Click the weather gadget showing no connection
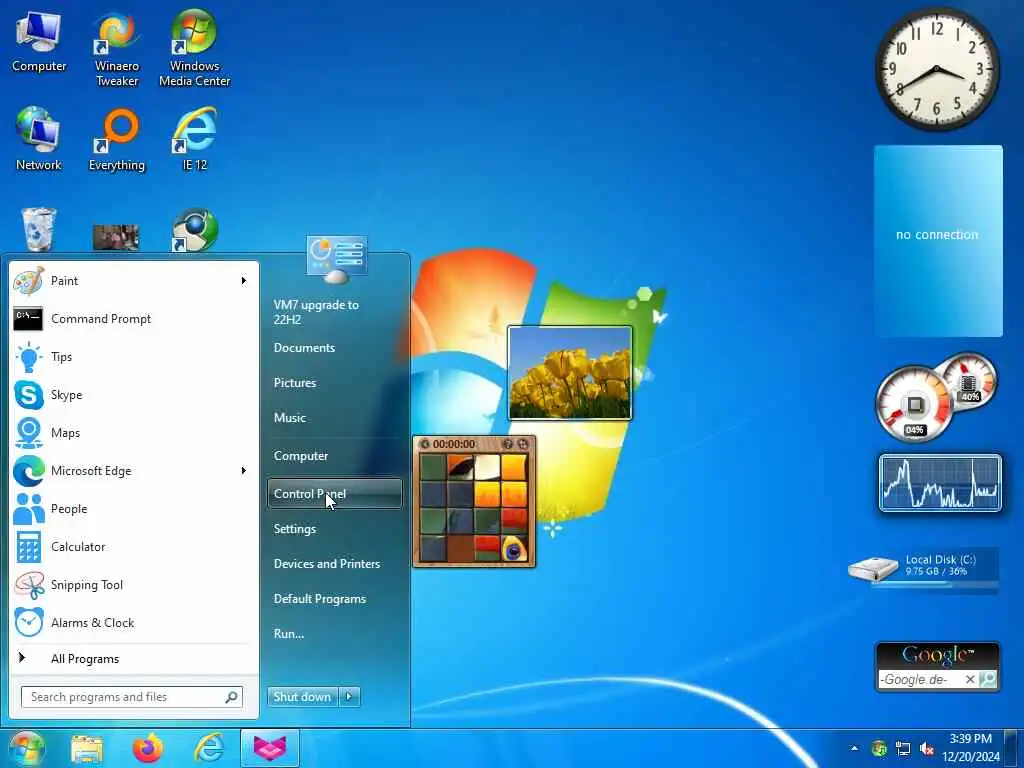Screen dimensions: 1024x768 point(938,240)
